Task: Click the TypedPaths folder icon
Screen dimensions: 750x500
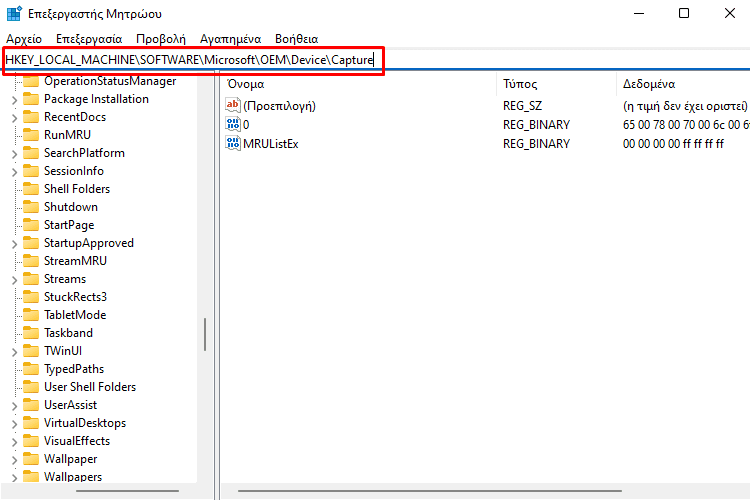Action: click(31, 369)
